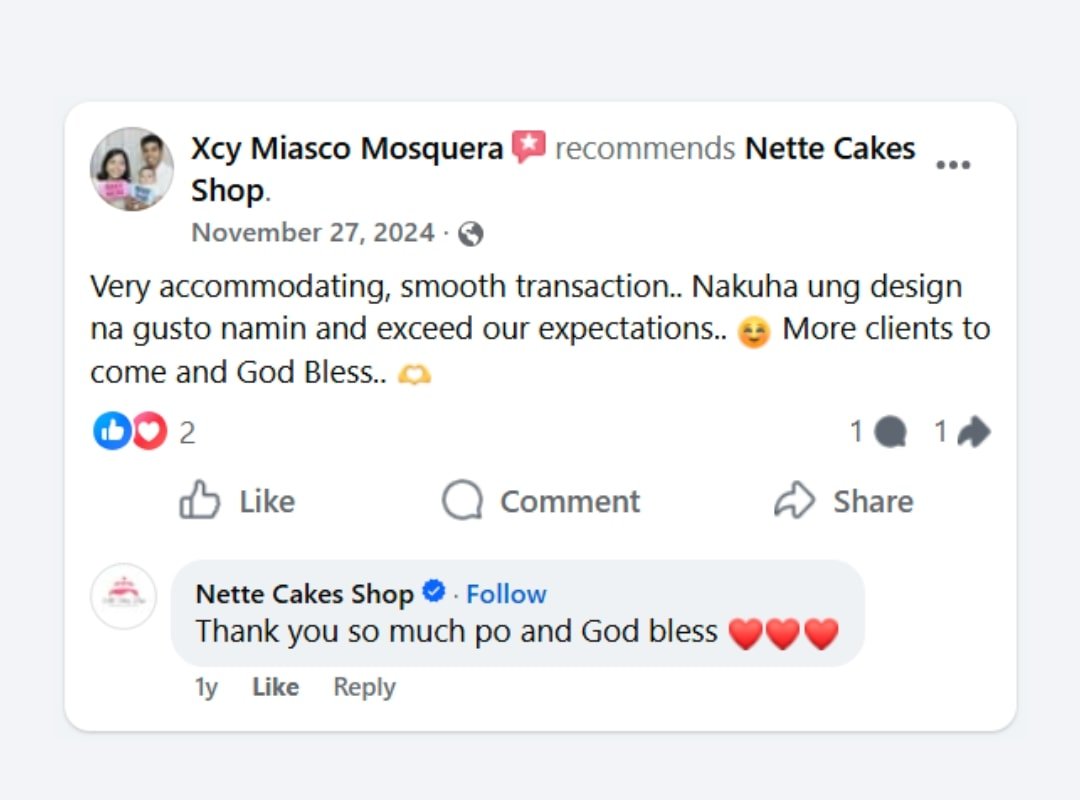Click the comment count bubble icon

[x=890, y=432]
